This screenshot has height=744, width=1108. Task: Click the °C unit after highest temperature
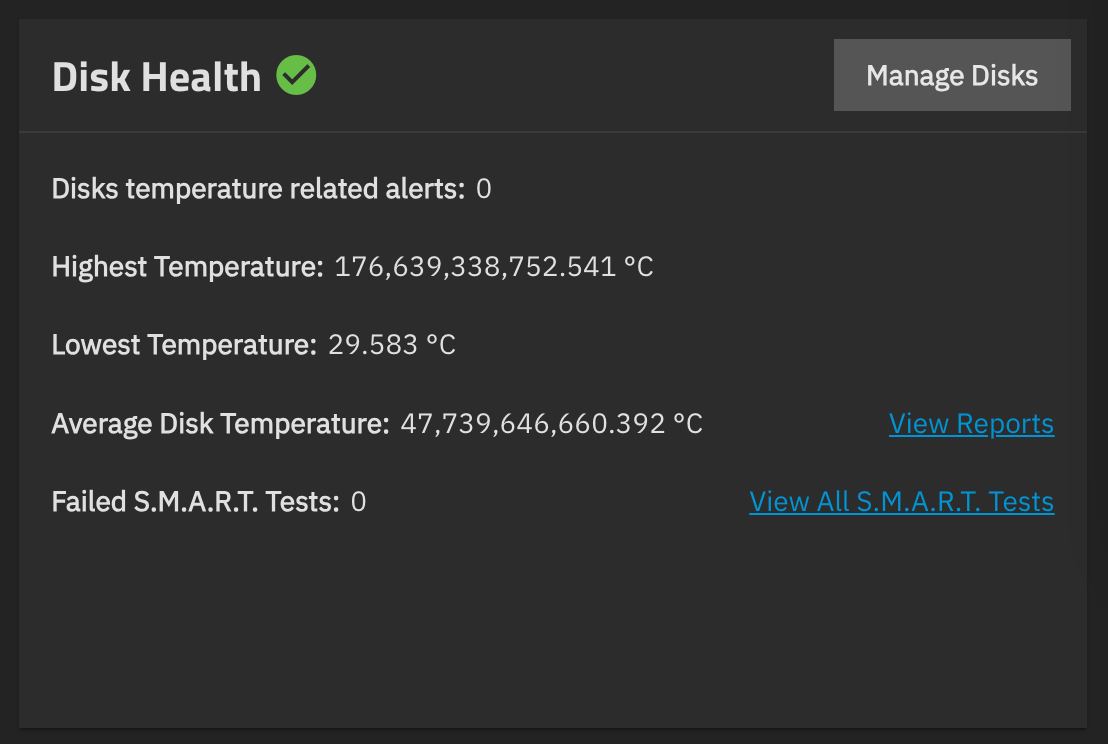coord(639,267)
